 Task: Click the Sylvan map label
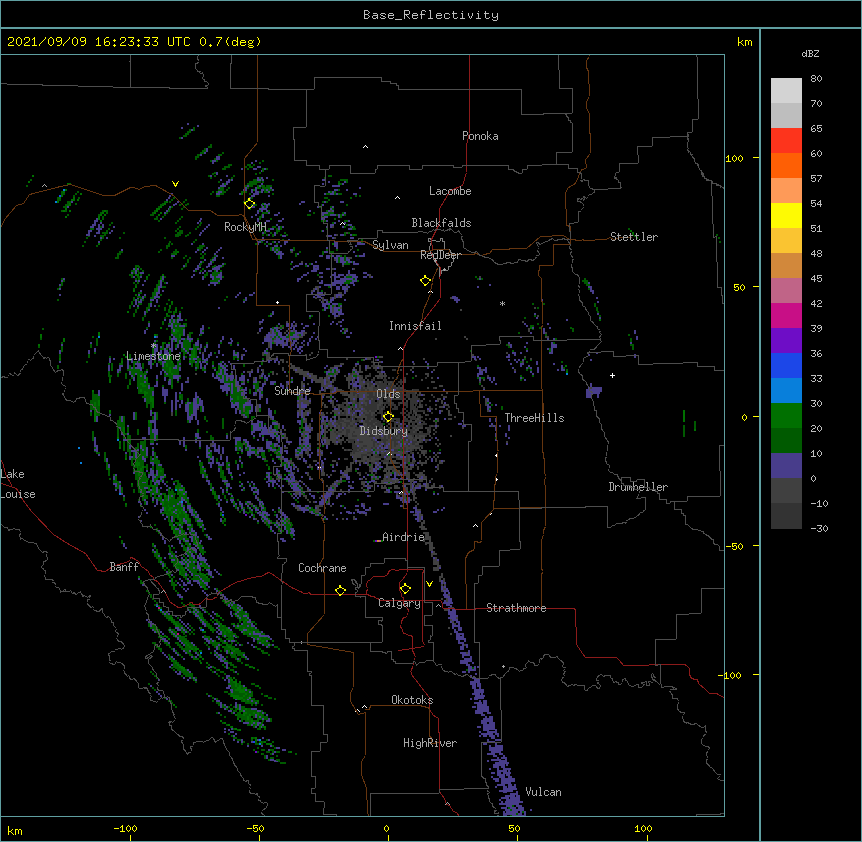point(390,245)
